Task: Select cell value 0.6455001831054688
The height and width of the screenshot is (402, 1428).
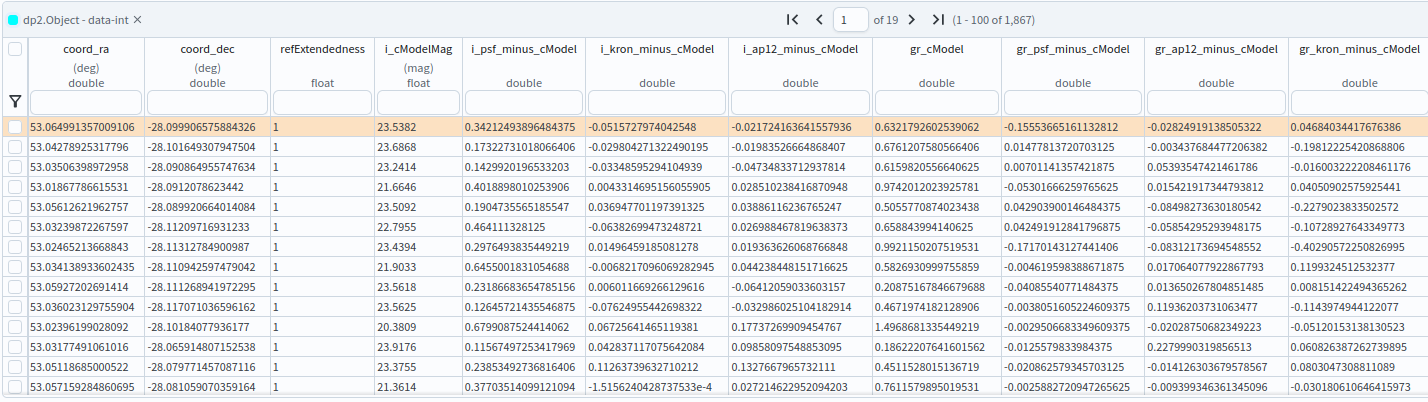Action: (516, 267)
